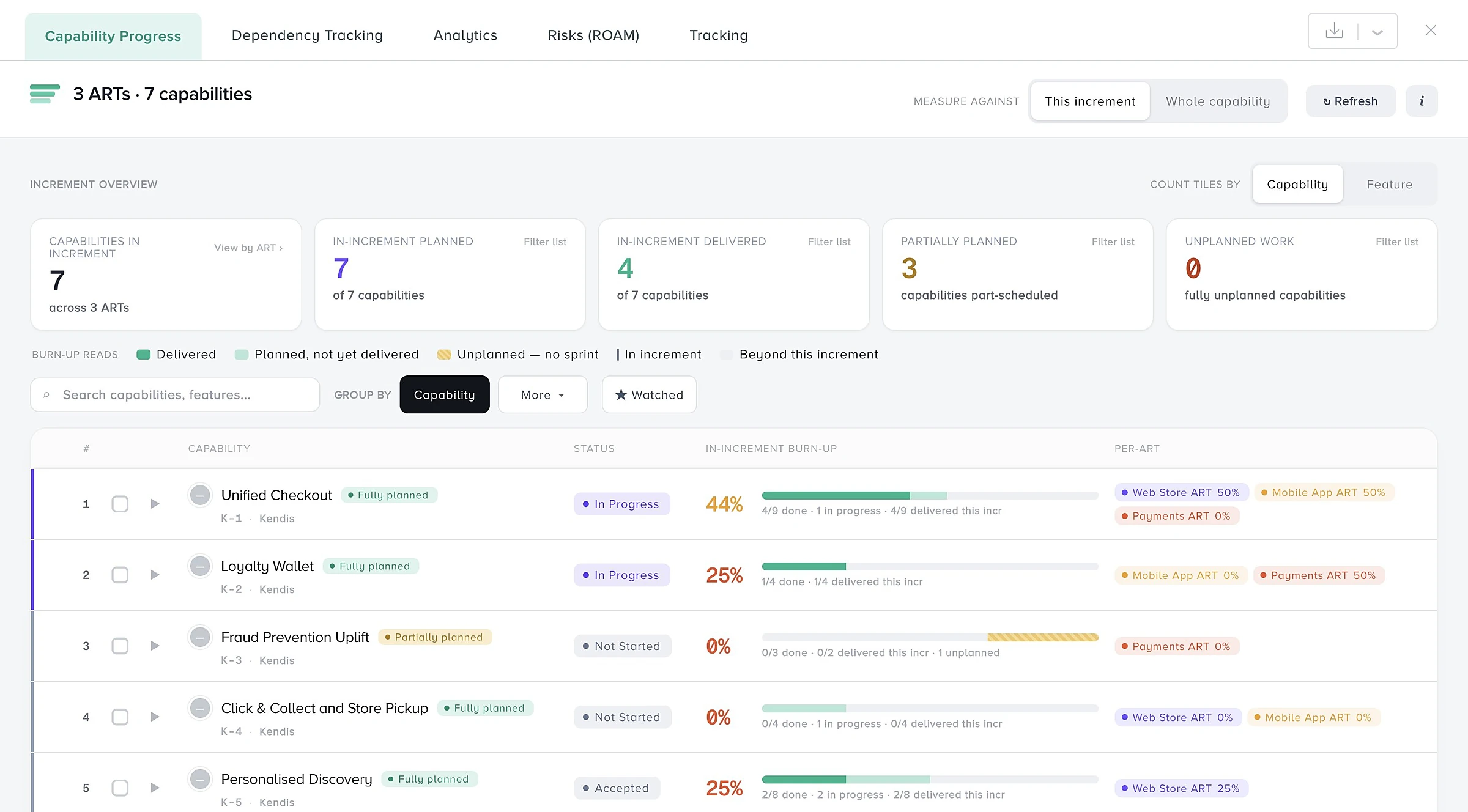Click the PER-ART column header

click(x=1137, y=448)
